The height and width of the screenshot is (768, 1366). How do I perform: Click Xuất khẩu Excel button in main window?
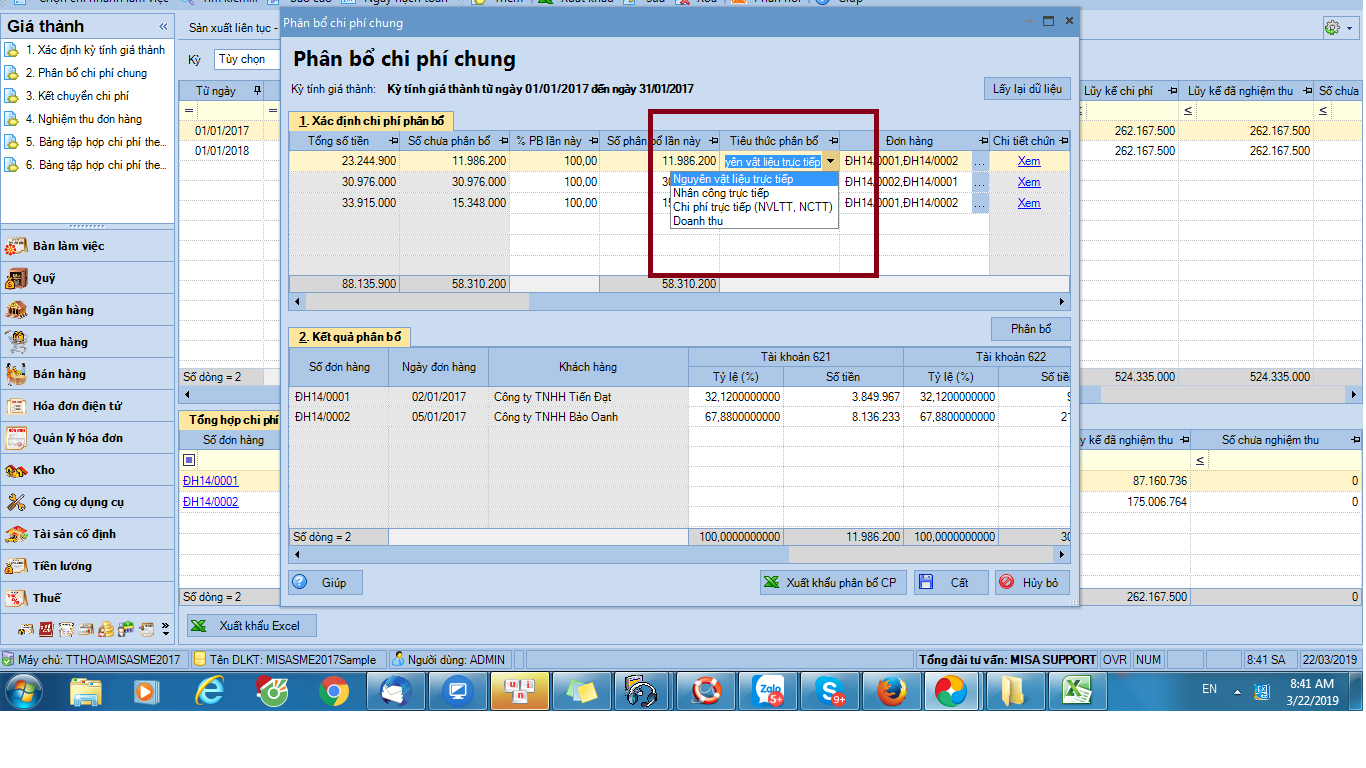point(252,626)
